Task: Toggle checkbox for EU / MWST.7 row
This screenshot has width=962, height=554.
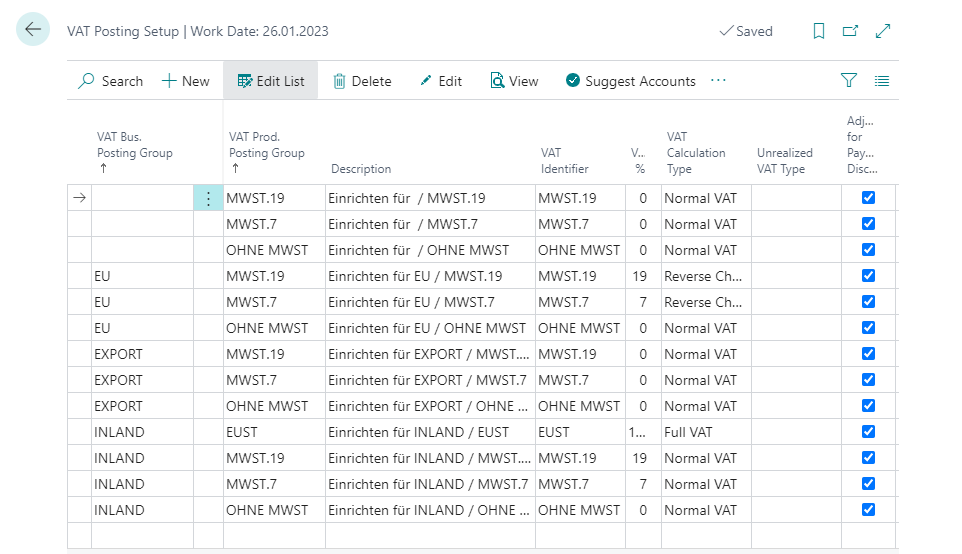Action: point(868,301)
